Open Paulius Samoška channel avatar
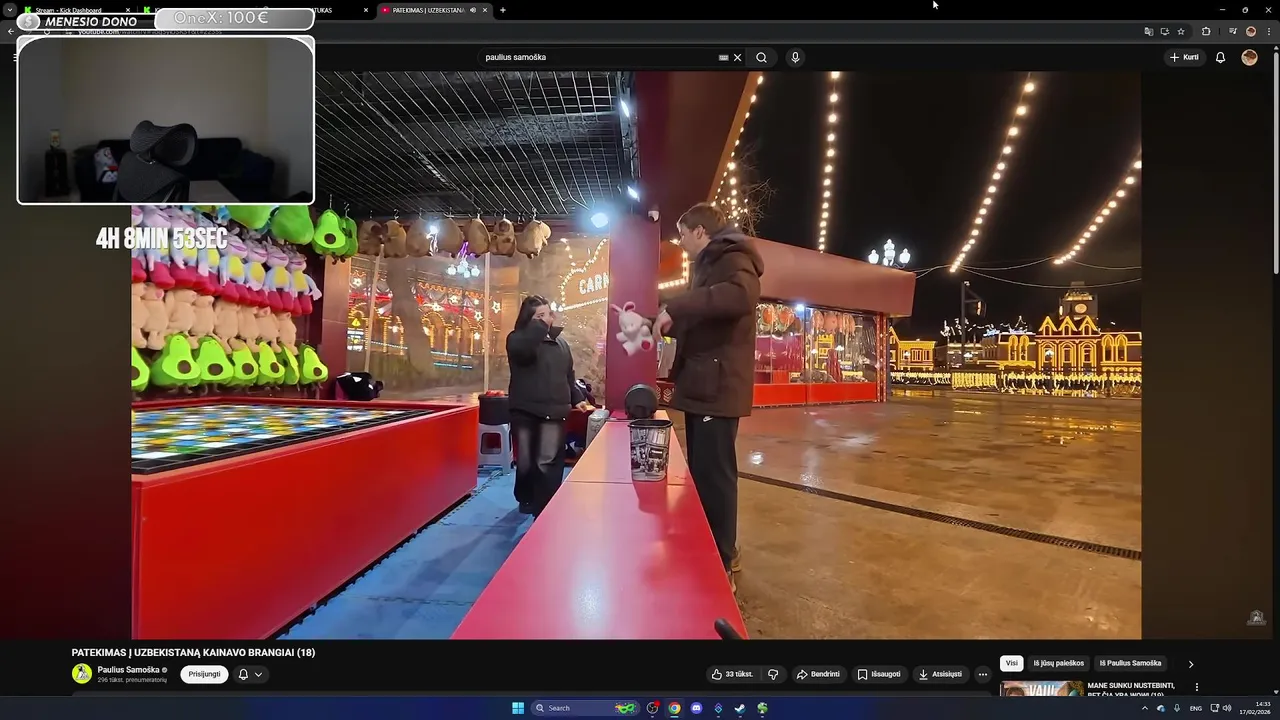Image resolution: width=1280 pixels, height=720 pixels. pyautogui.click(x=82, y=674)
